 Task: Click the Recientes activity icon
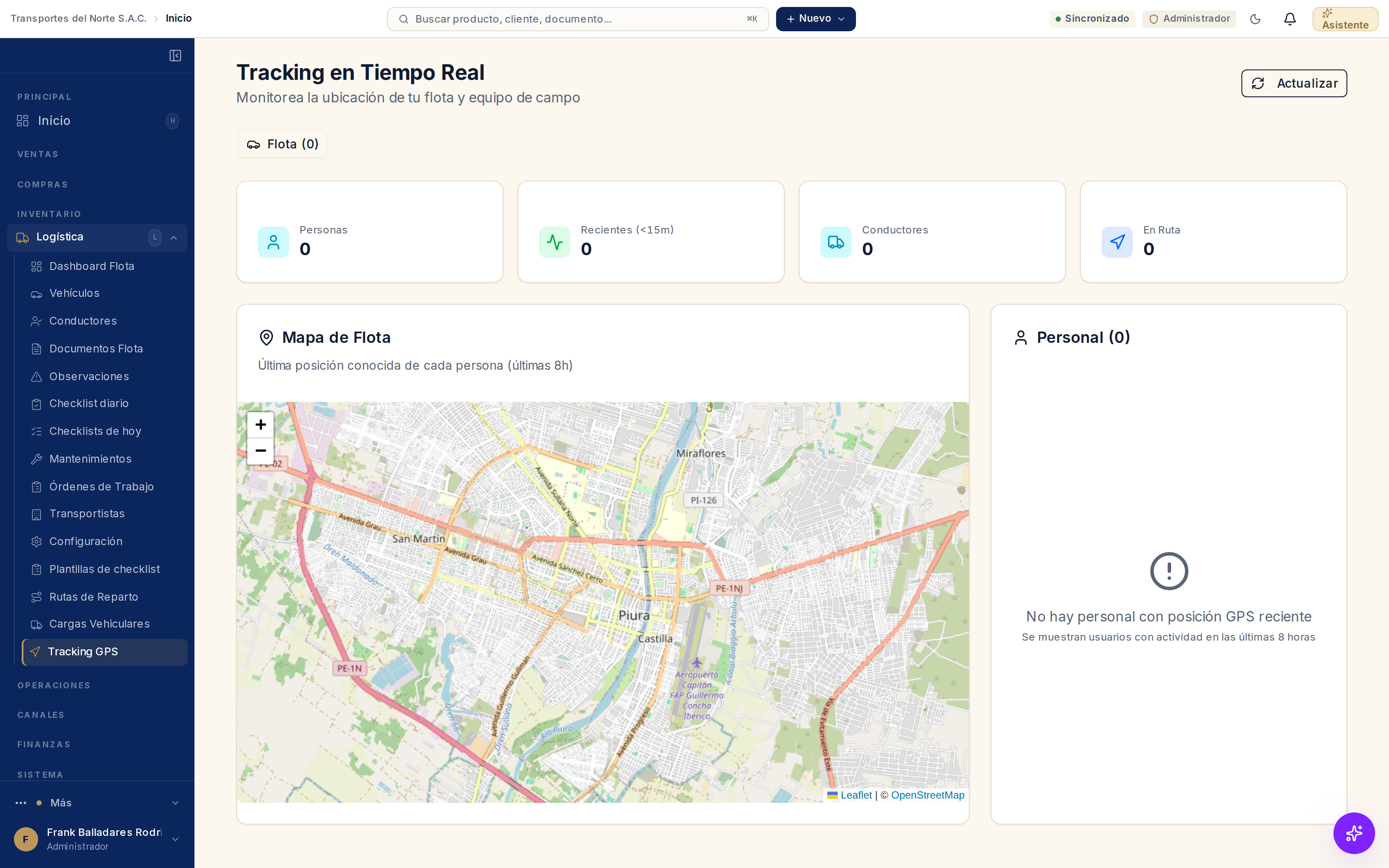point(554,242)
